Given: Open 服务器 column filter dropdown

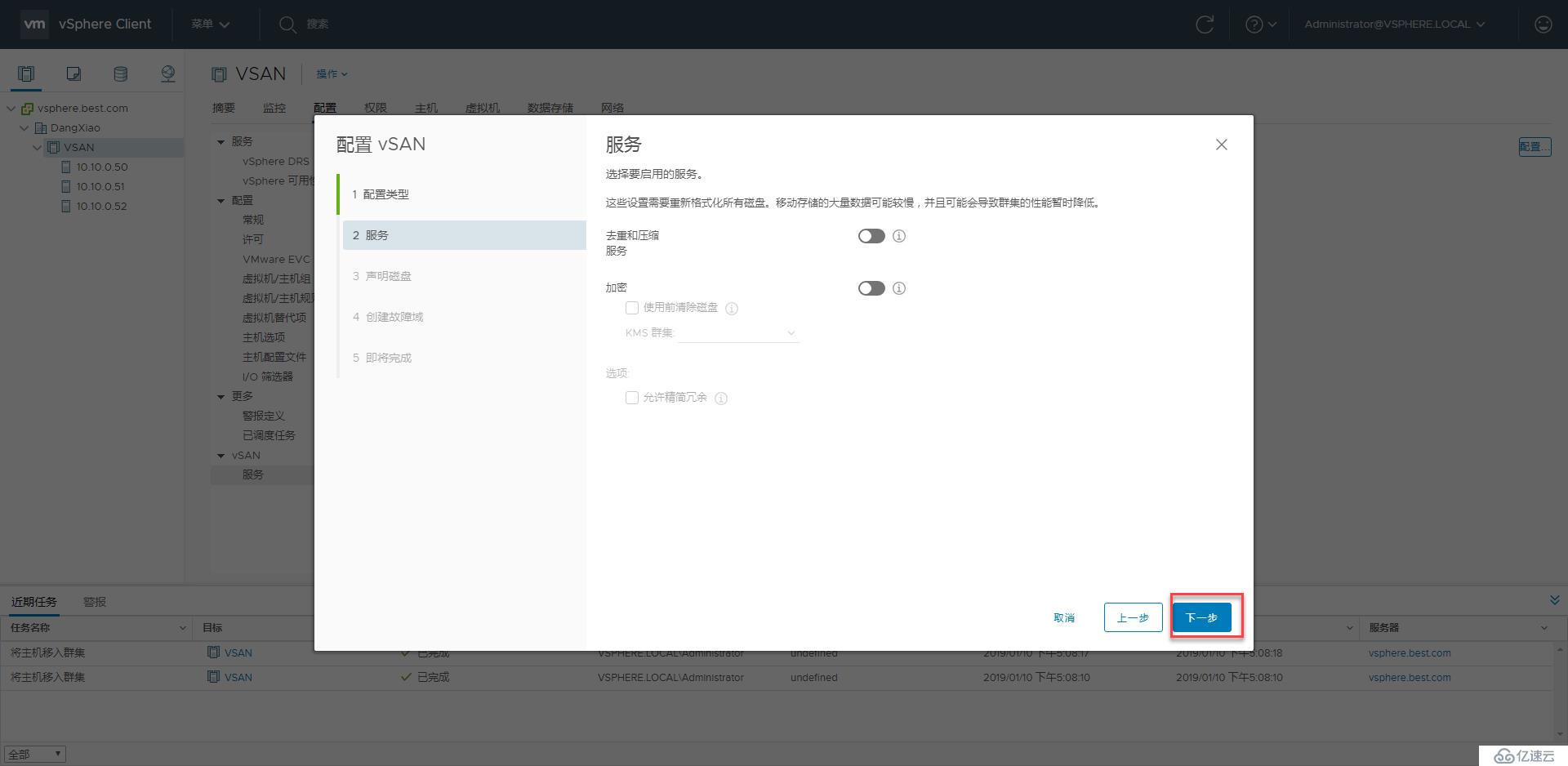Looking at the screenshot, I should tap(1544, 628).
